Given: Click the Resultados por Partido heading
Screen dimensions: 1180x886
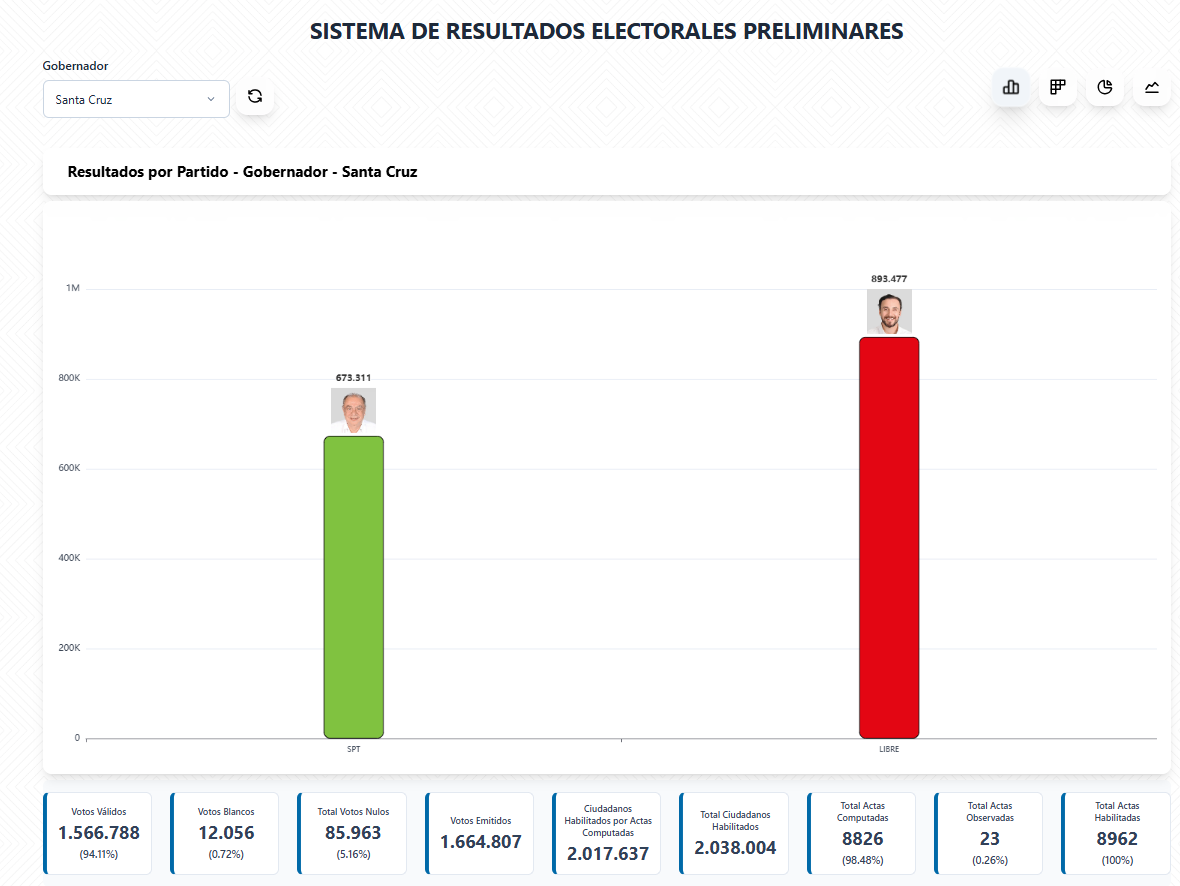Looking at the screenshot, I should 242,172.
